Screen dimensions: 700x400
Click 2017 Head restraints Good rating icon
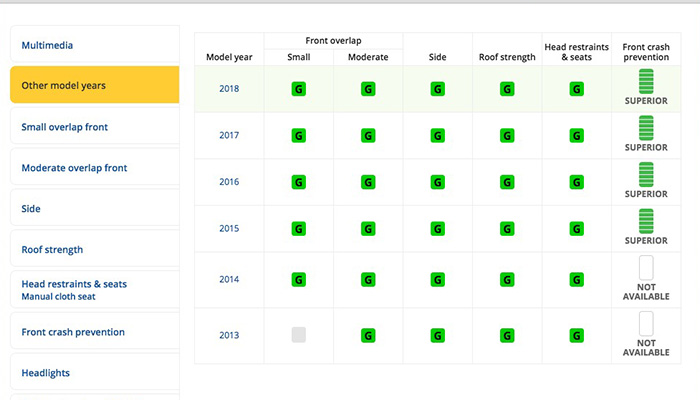click(x=577, y=135)
